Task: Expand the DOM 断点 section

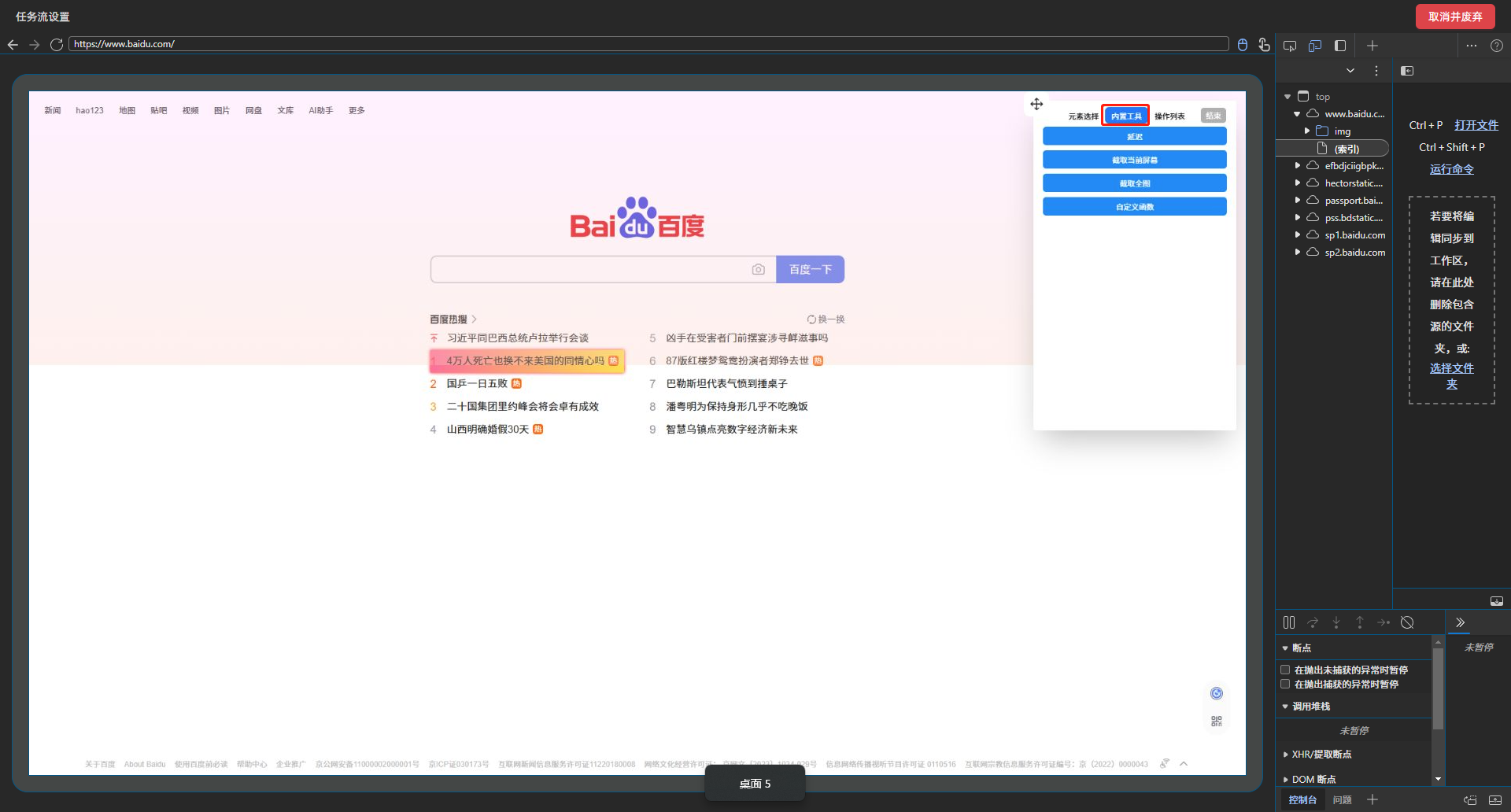Action: (1285, 780)
